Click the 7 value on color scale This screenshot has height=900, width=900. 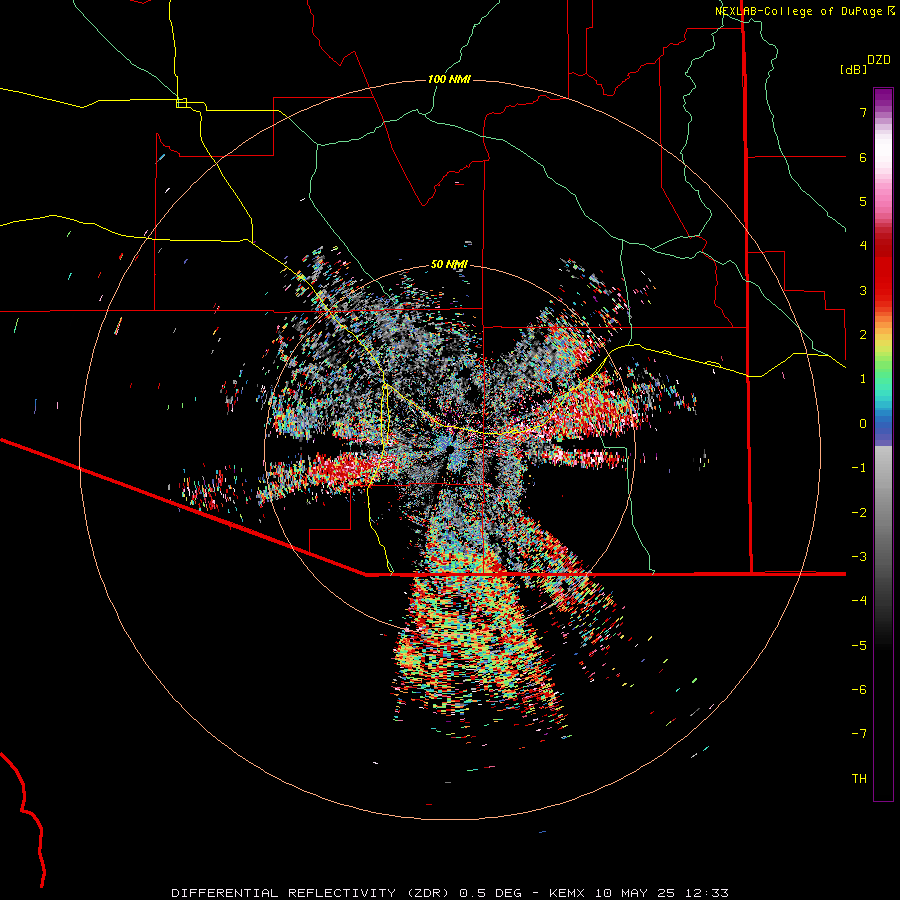[863, 112]
